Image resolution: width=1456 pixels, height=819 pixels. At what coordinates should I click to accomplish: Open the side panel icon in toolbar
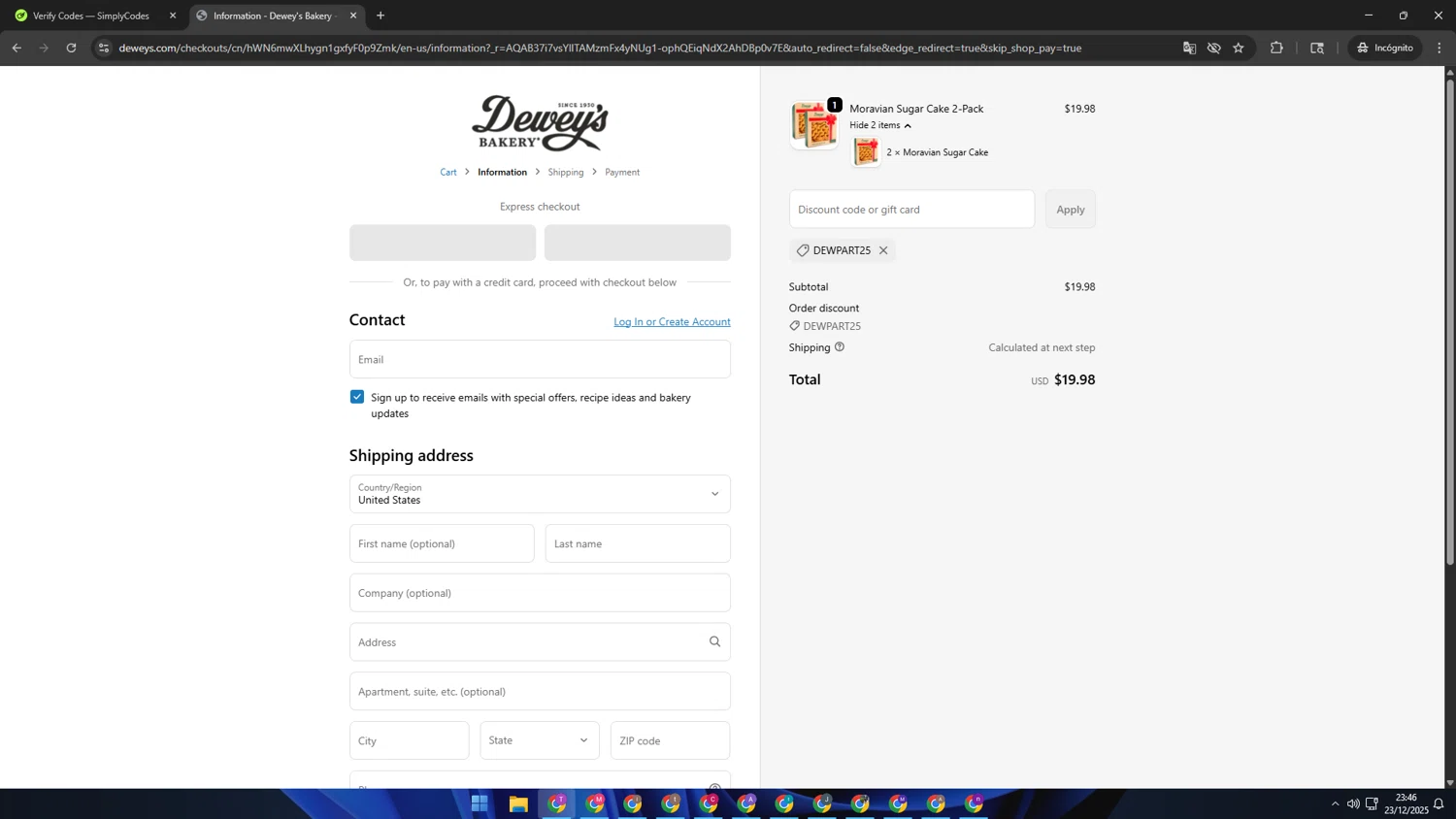click(1317, 48)
